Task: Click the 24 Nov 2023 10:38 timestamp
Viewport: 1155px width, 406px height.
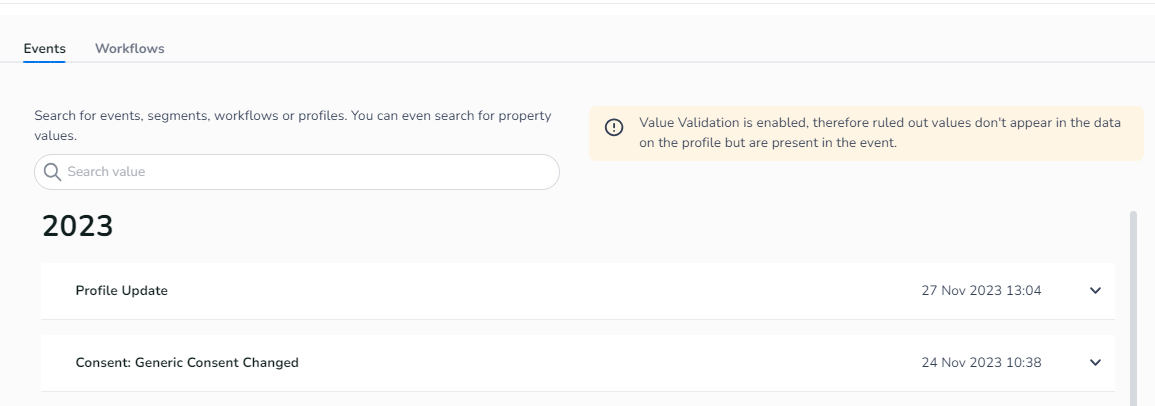Action: tap(981, 363)
